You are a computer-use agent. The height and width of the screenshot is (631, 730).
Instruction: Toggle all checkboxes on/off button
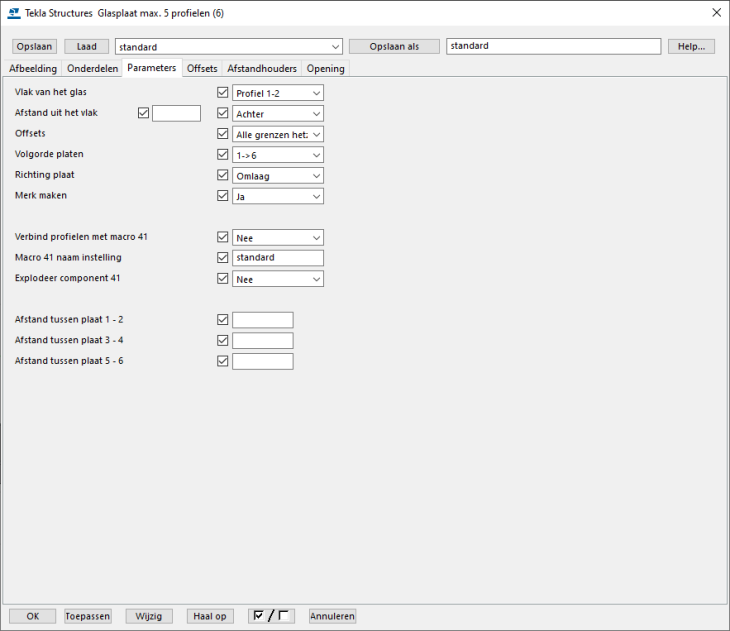[271, 616]
